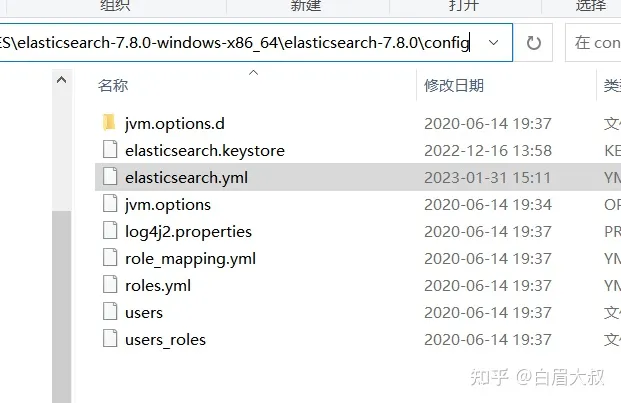Select the elasticsearch.yml file name
Viewport: 621px width, 403px height.
[x=187, y=178]
